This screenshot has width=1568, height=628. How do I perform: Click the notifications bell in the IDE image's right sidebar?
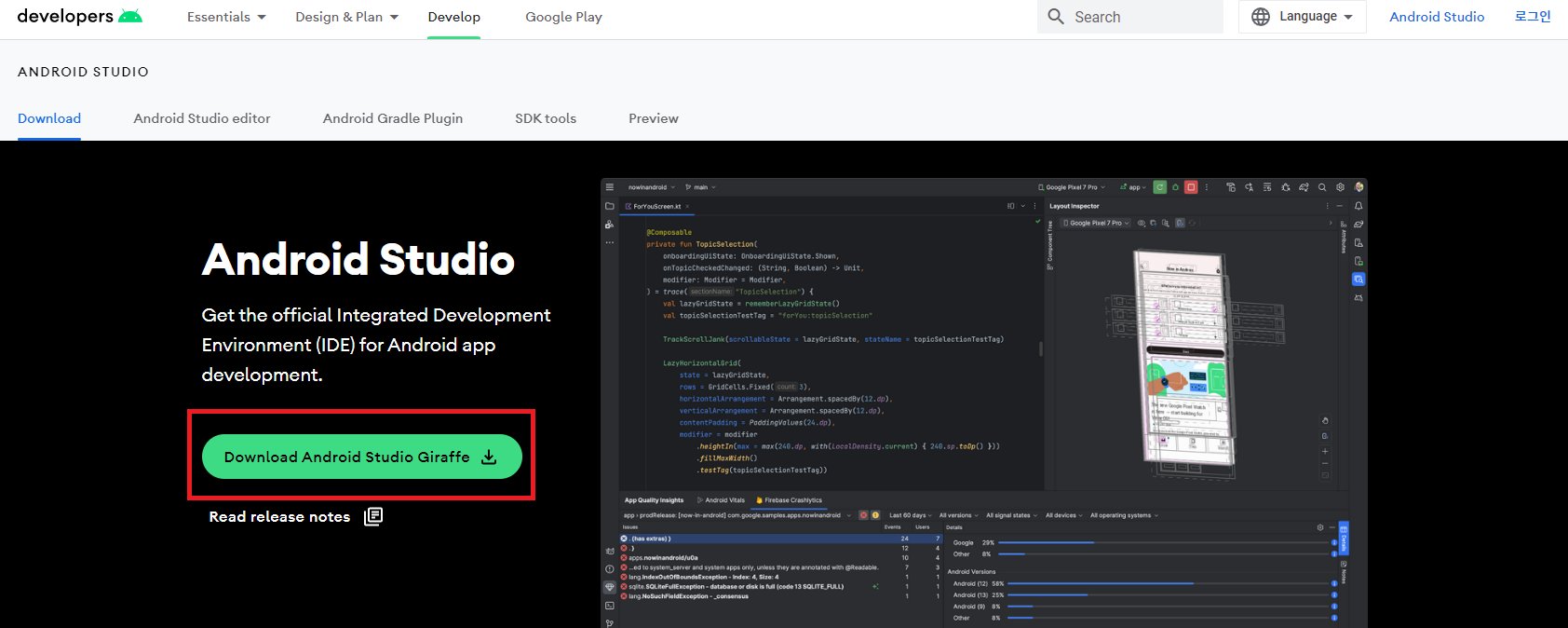coord(1358,206)
